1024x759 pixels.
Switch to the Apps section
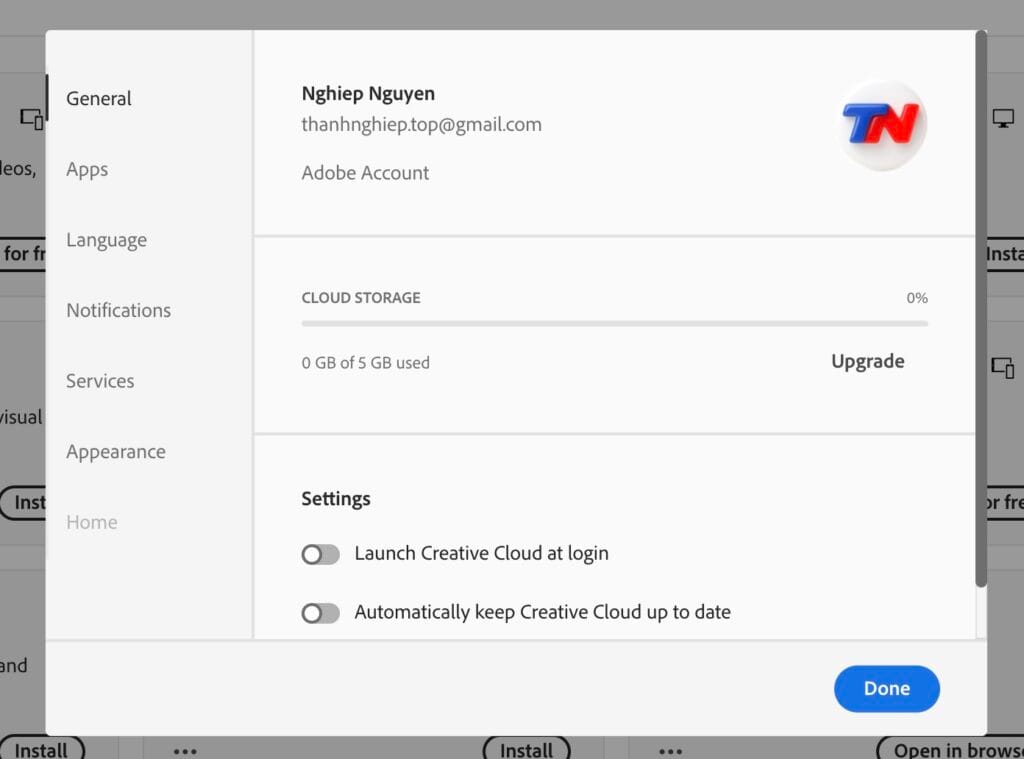(86, 169)
